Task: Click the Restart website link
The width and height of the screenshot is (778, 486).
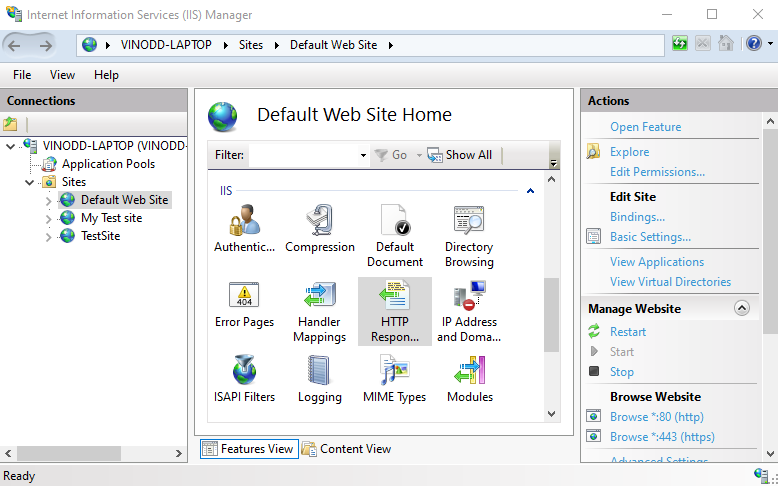Action: [x=628, y=332]
